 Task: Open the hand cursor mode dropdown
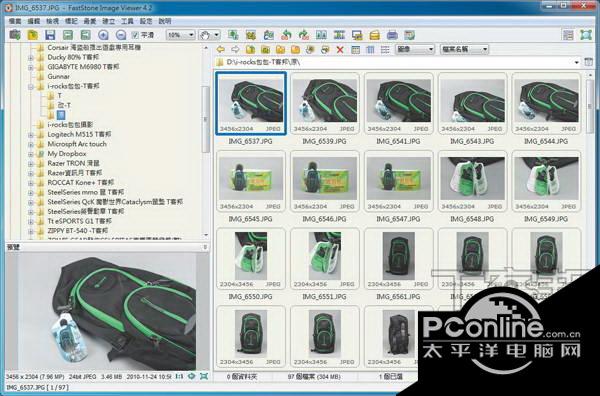tap(209, 35)
